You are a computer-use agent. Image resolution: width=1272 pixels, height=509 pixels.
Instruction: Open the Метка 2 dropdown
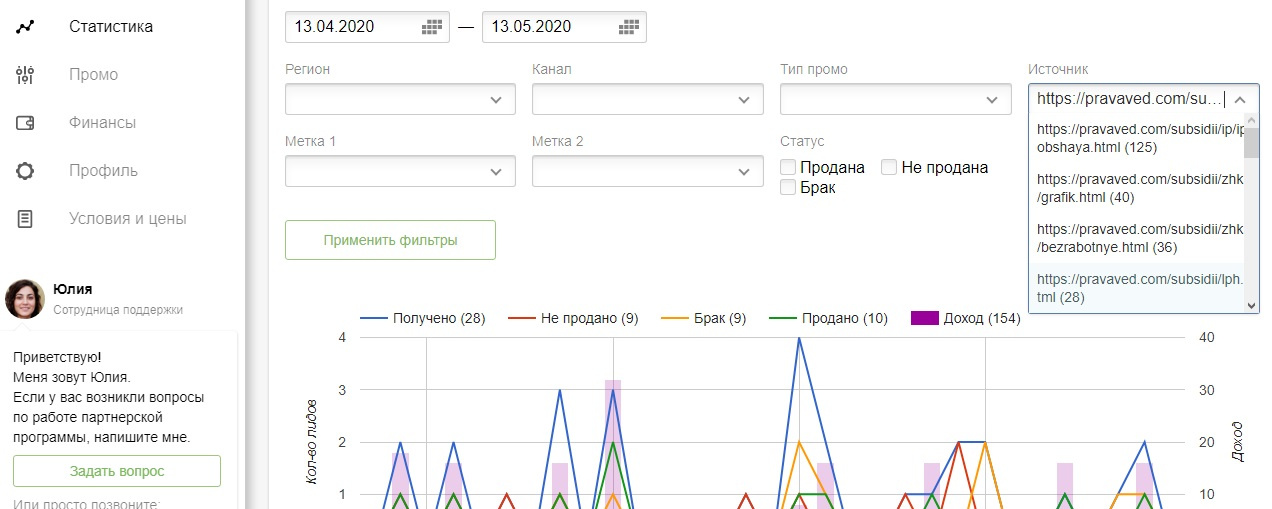click(647, 171)
